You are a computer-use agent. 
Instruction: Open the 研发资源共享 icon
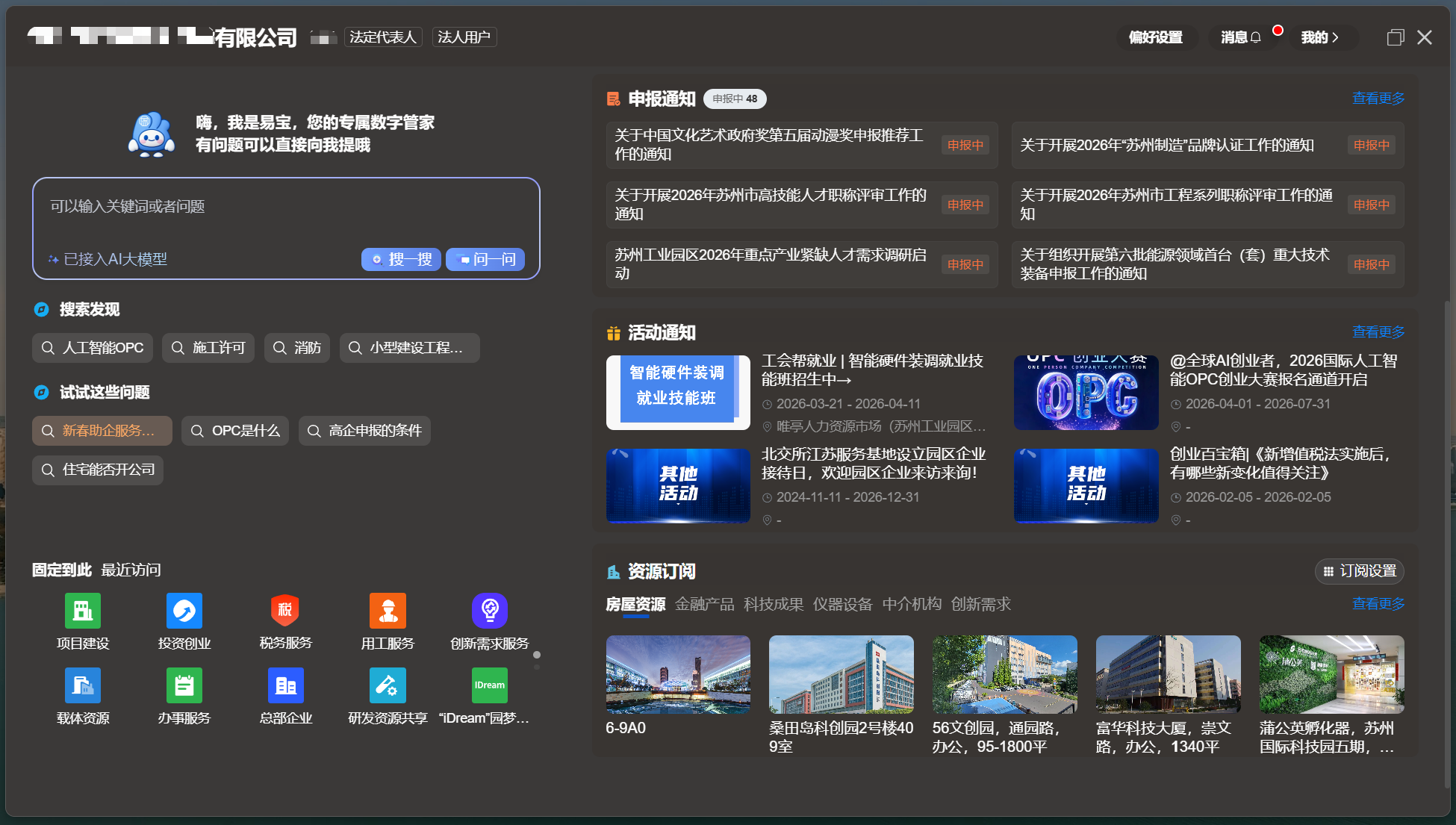point(388,685)
